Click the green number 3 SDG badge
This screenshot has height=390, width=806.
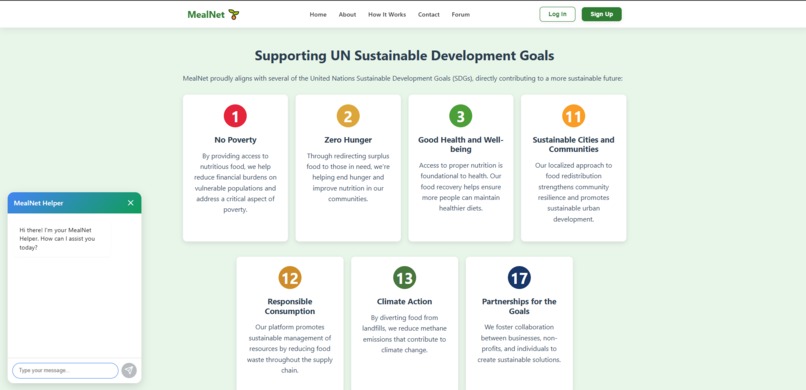click(461, 116)
